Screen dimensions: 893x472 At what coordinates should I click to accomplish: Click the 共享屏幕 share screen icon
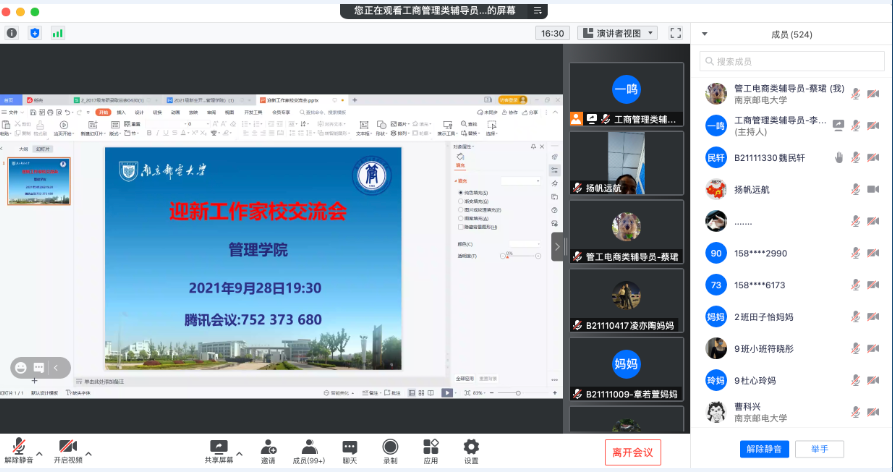(218, 446)
